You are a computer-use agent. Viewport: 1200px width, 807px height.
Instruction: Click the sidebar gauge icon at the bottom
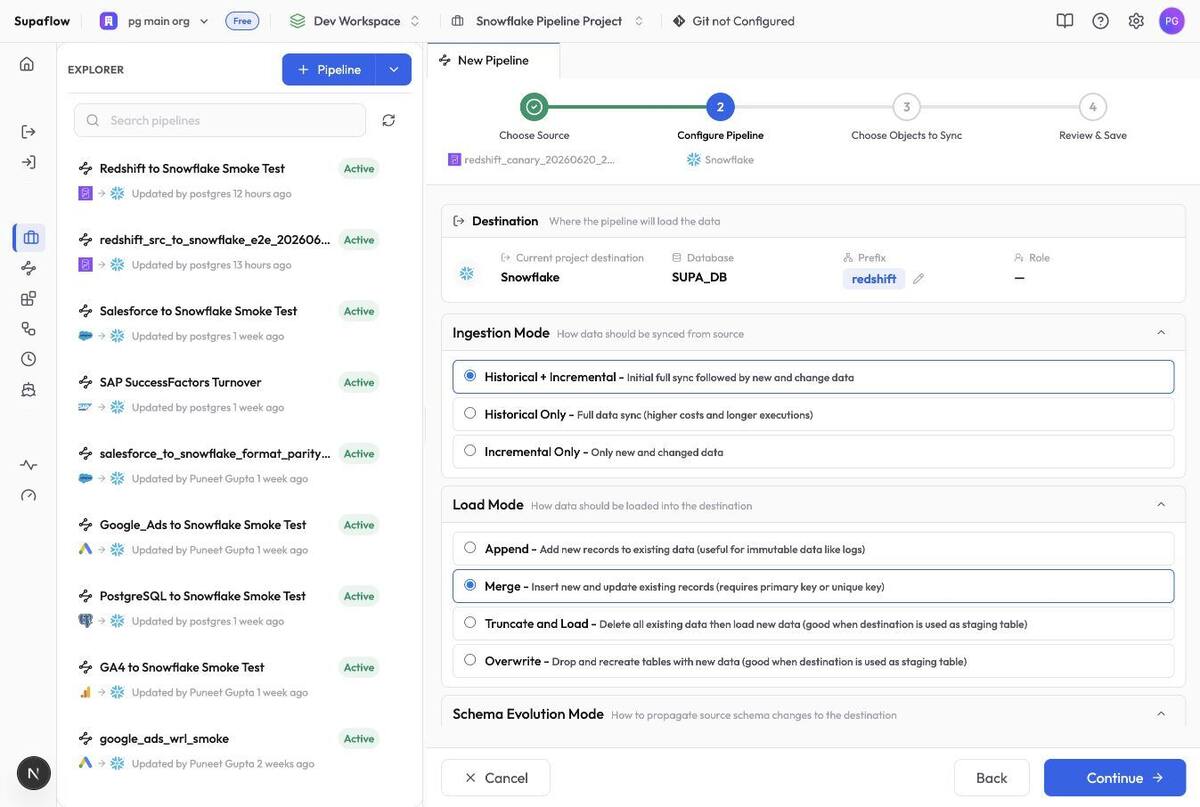pos(28,495)
